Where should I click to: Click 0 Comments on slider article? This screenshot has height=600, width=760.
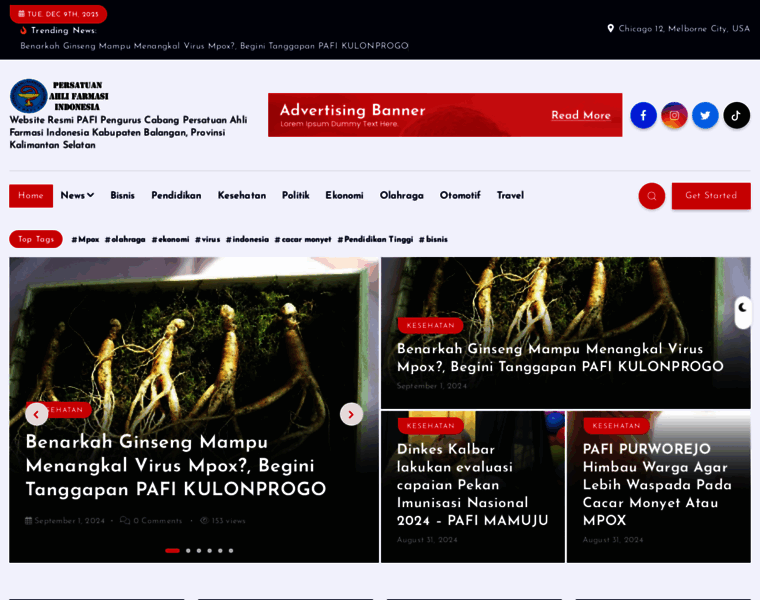[x=151, y=521]
